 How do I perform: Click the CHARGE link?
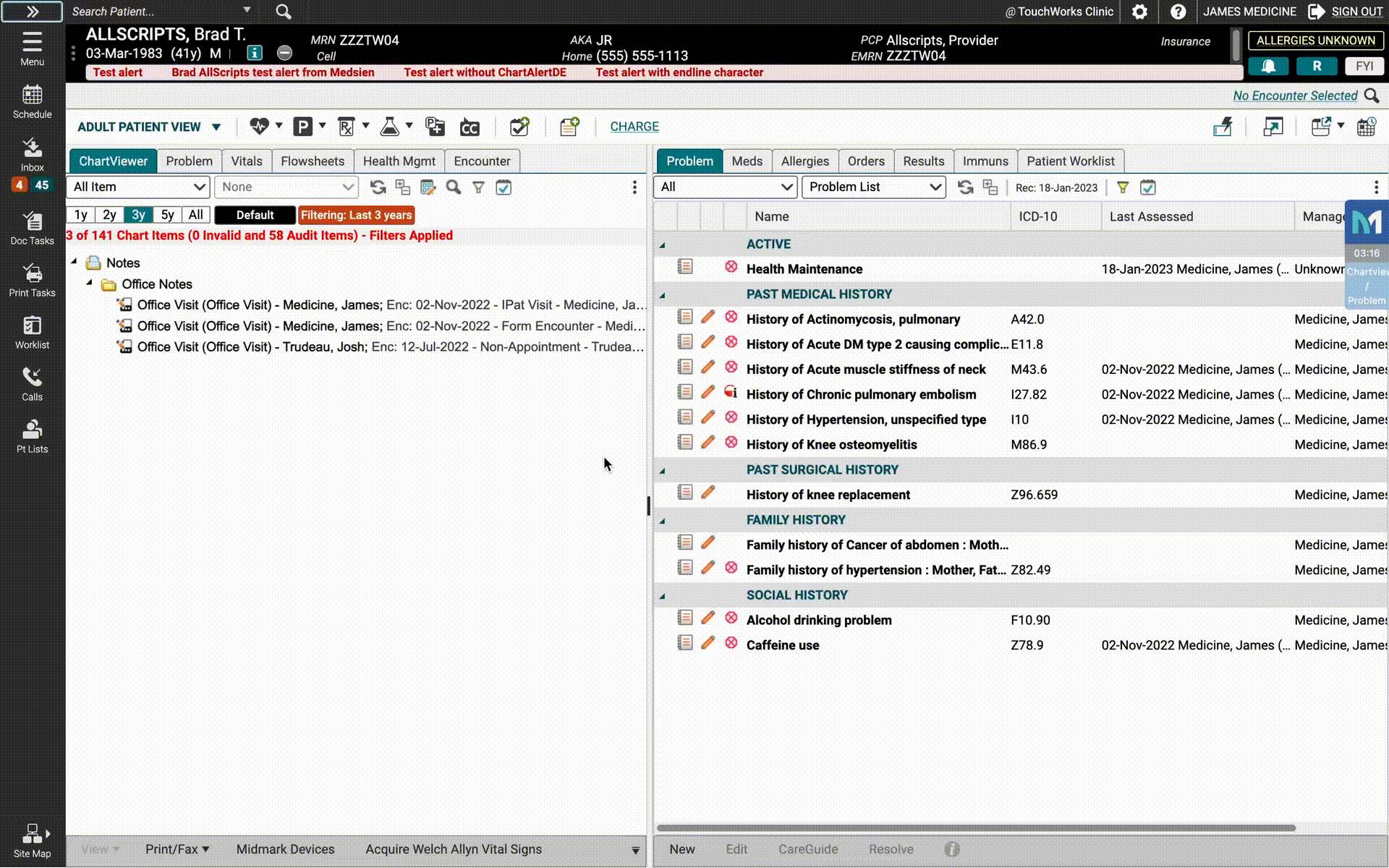point(634,127)
